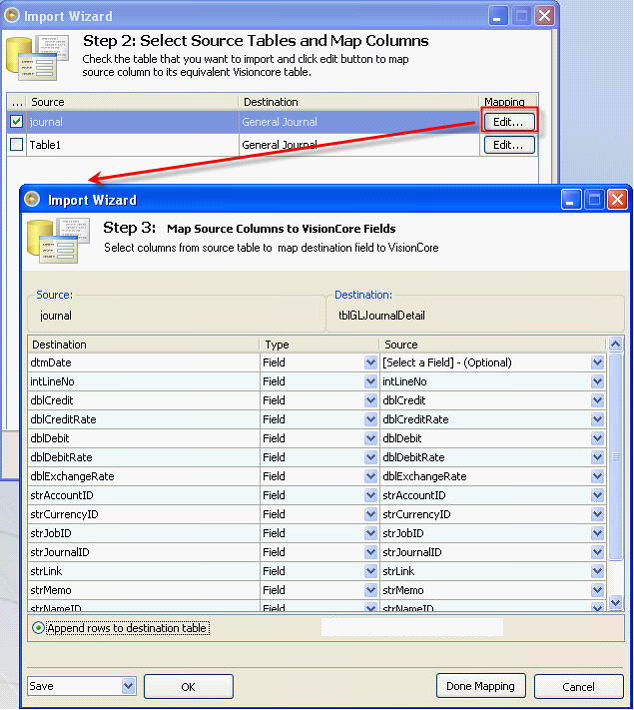634x710 pixels.
Task: Open Type dropdown for dblExchangeRate
Action: point(370,476)
